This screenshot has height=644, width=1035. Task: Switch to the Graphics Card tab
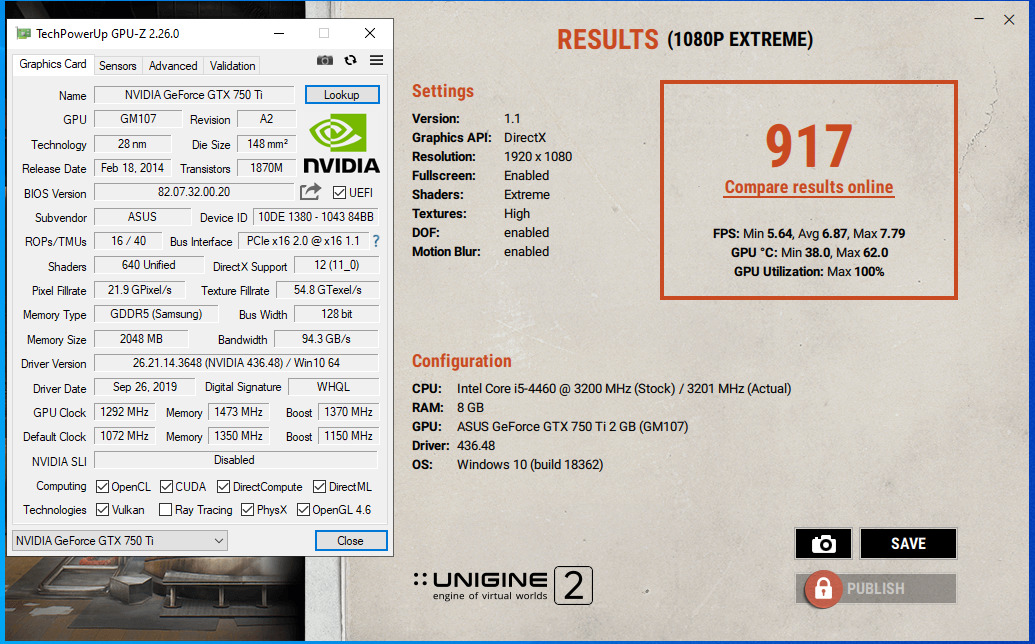tap(53, 64)
